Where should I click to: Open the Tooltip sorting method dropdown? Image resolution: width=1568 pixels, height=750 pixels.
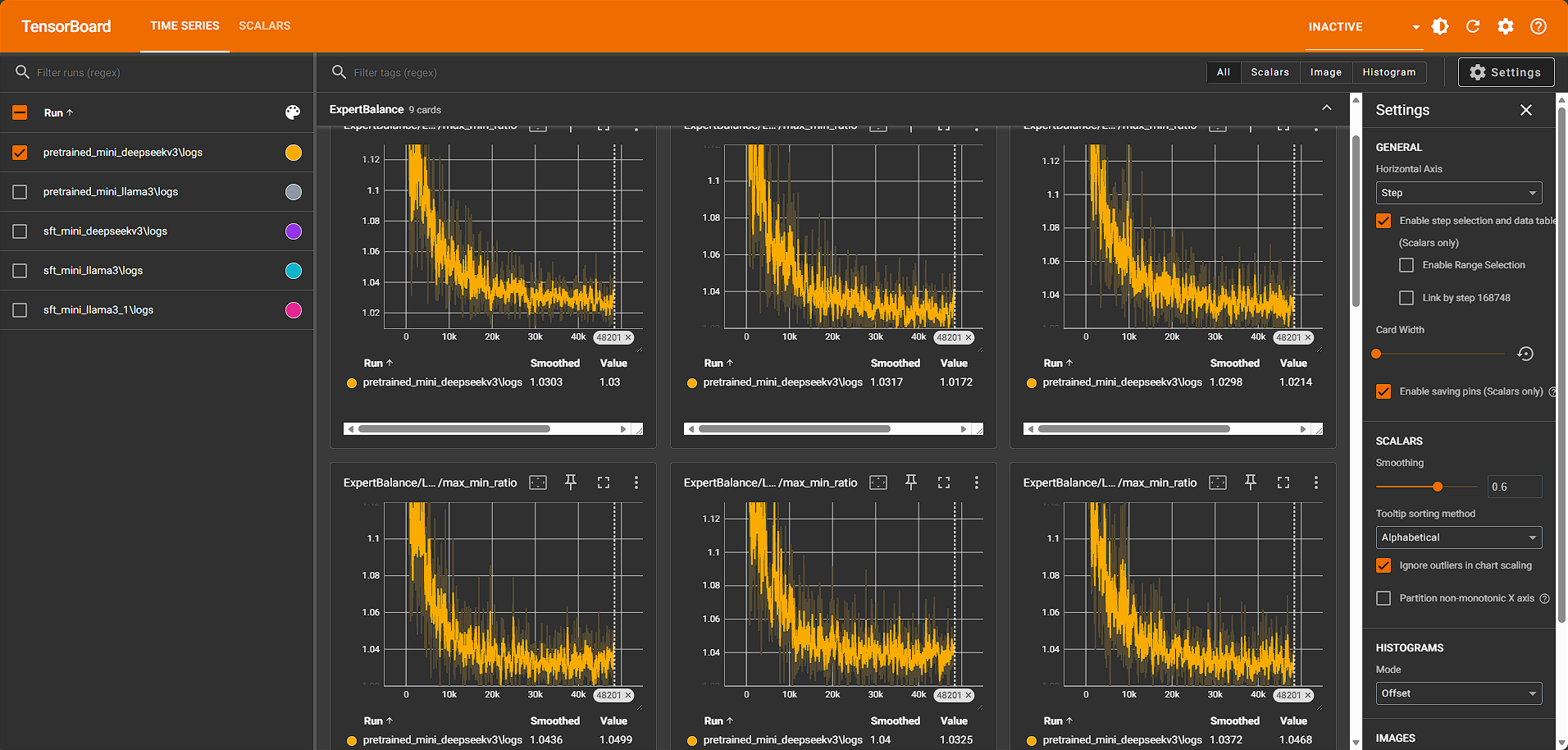[1459, 537]
